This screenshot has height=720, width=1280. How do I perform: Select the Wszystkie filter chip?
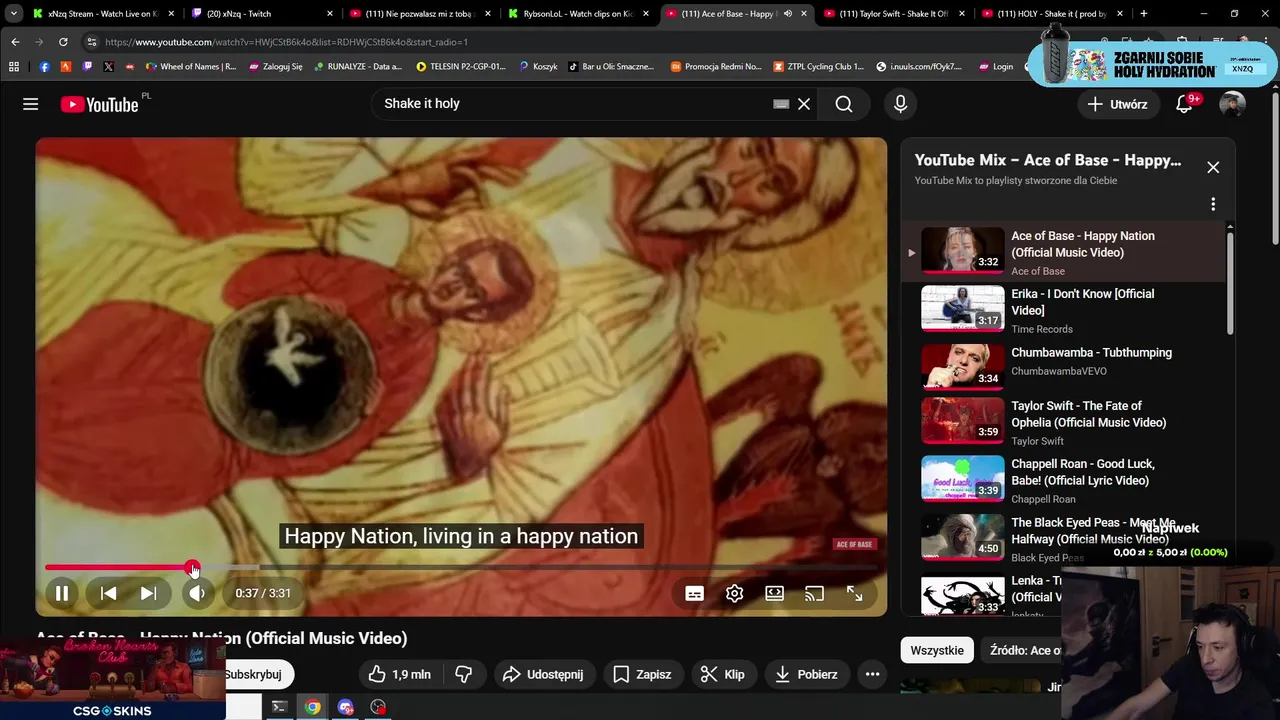[x=937, y=650]
